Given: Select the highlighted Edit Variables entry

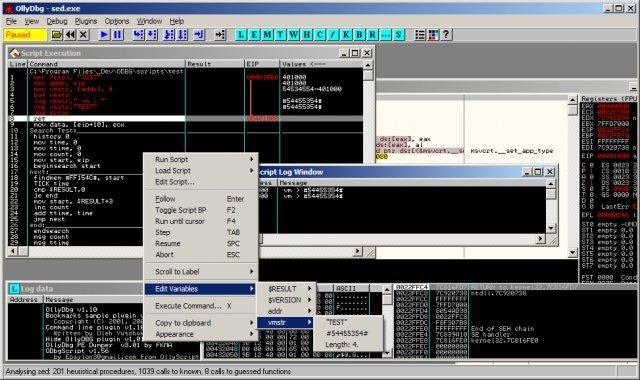Looking at the screenshot, I should 201,289.
